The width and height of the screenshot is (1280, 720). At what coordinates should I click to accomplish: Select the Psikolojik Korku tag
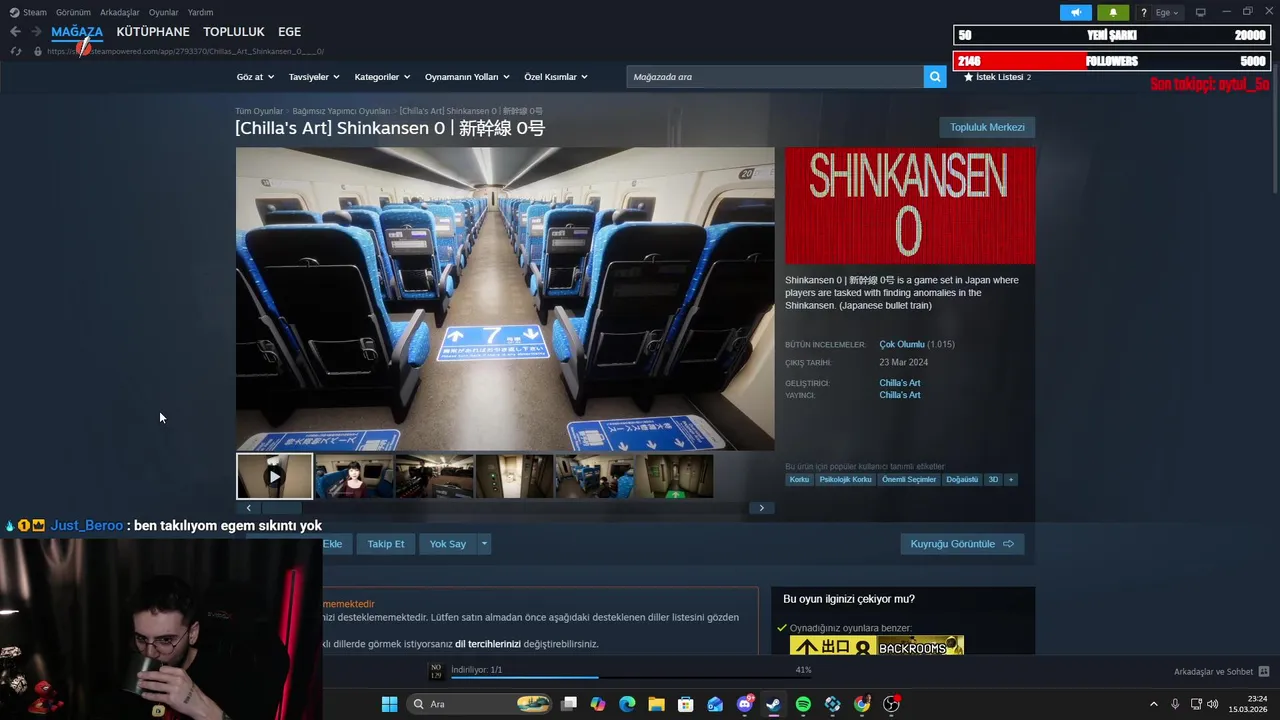point(846,480)
